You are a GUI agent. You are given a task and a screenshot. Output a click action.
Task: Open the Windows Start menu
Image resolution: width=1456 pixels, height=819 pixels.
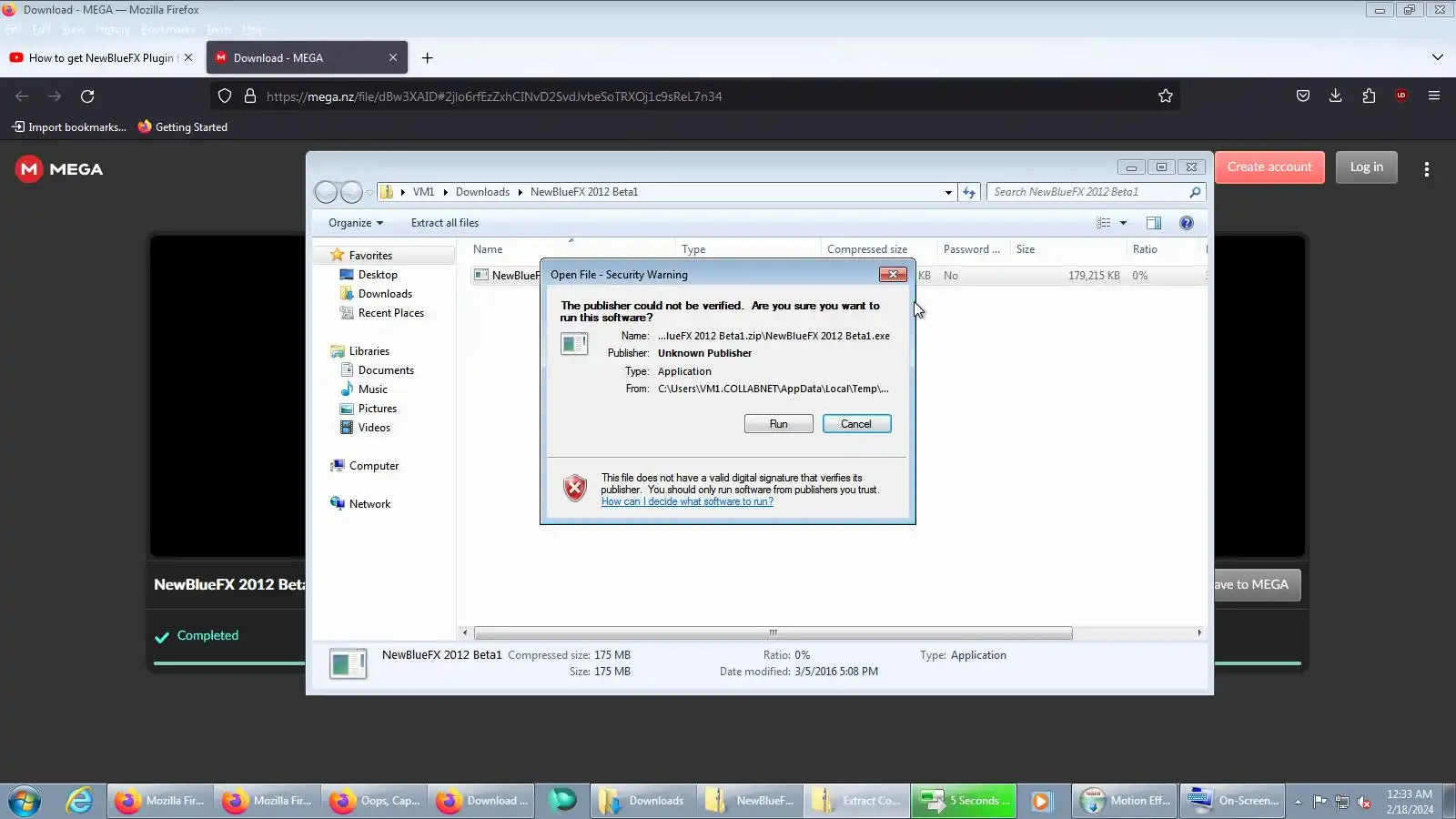pyautogui.click(x=25, y=801)
